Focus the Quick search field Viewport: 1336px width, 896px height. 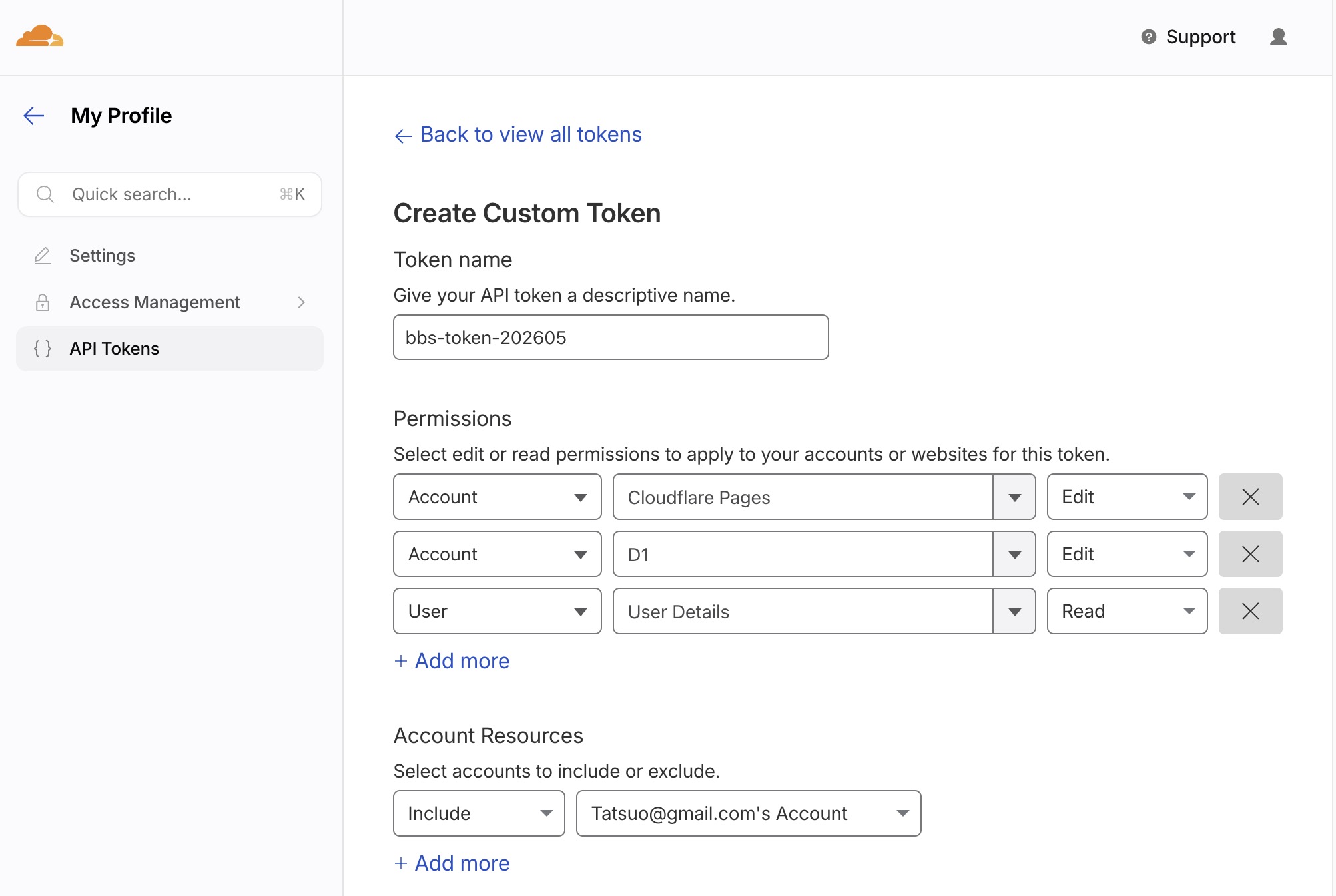170,194
